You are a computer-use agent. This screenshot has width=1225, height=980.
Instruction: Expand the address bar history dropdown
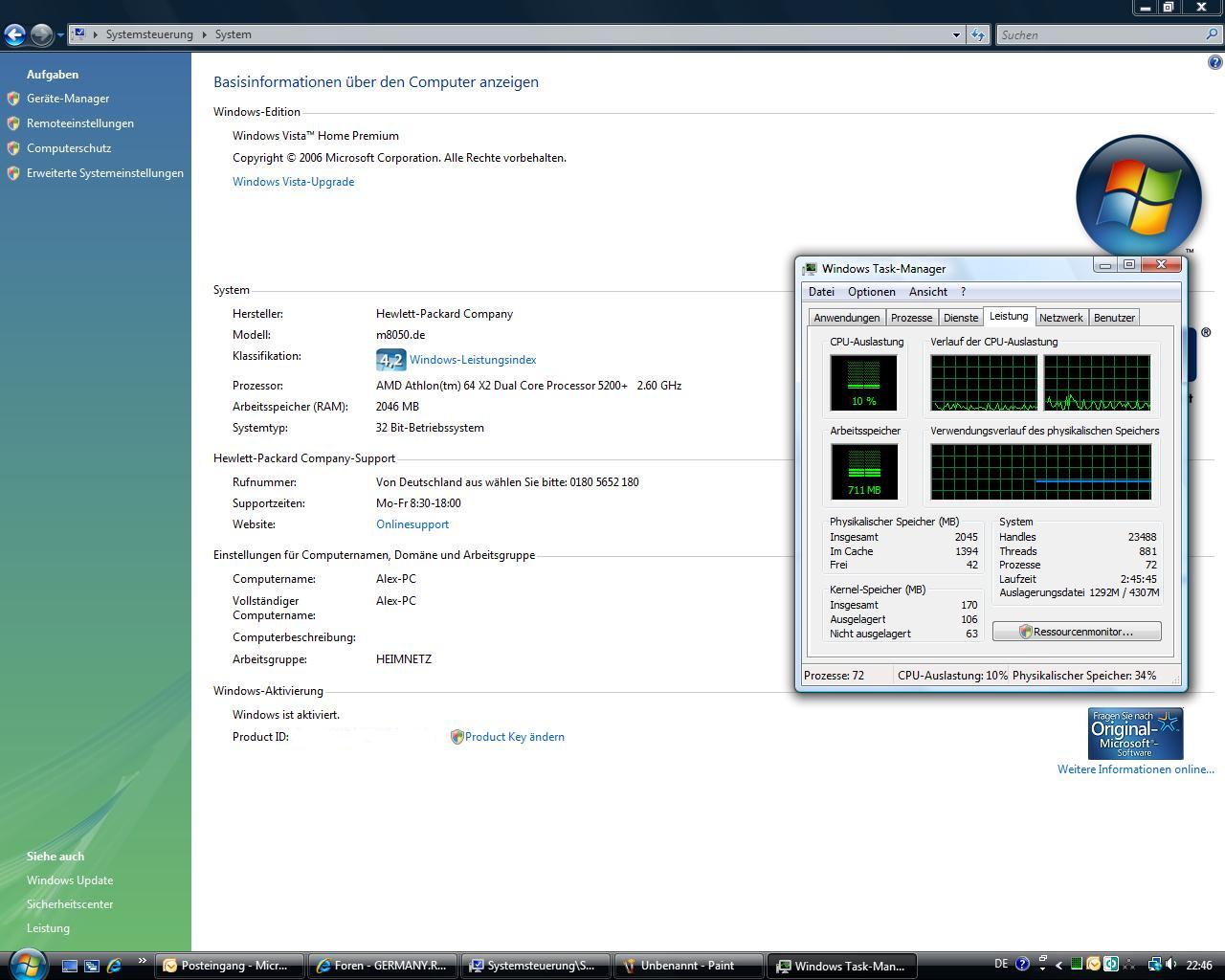point(956,35)
